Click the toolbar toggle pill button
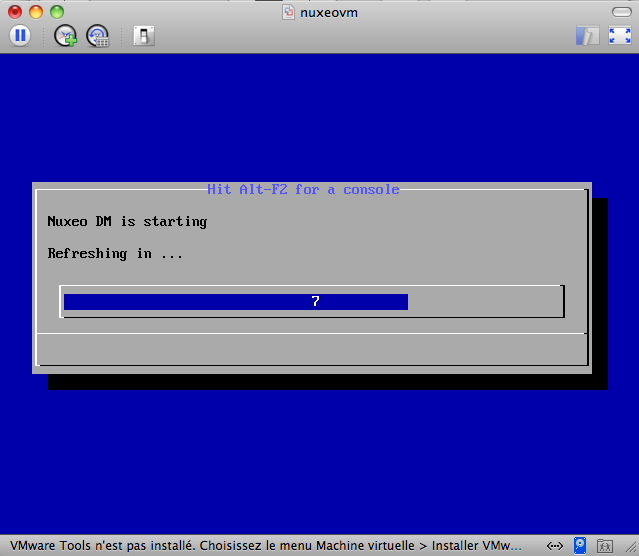639x556 pixels. click(x=621, y=12)
